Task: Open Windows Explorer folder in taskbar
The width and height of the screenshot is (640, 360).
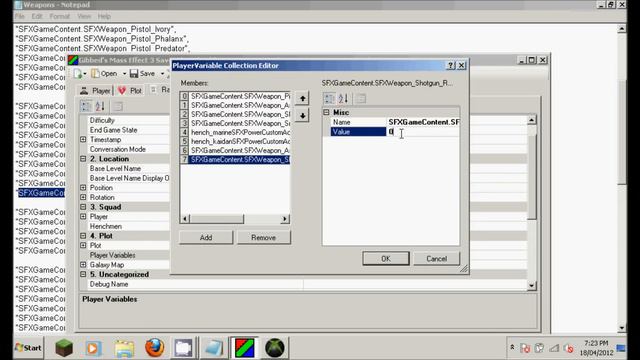Action: pyautogui.click(x=124, y=348)
